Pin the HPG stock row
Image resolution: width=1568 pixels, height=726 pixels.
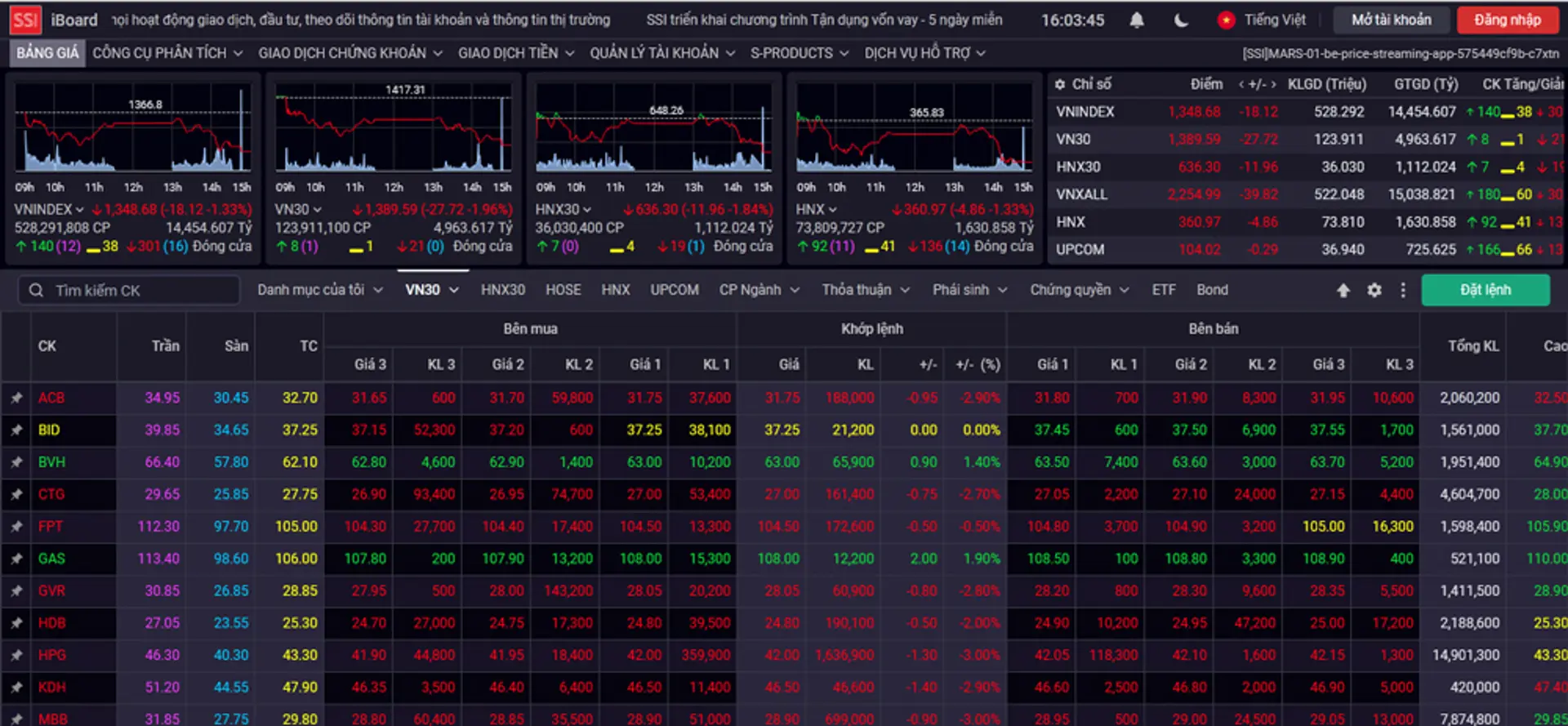16,655
